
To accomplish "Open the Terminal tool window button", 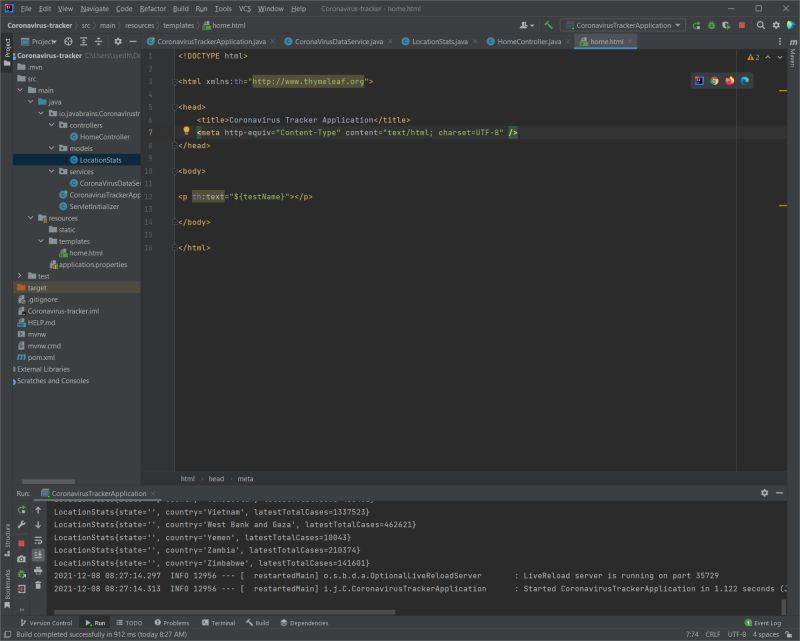I will (x=217, y=622).
